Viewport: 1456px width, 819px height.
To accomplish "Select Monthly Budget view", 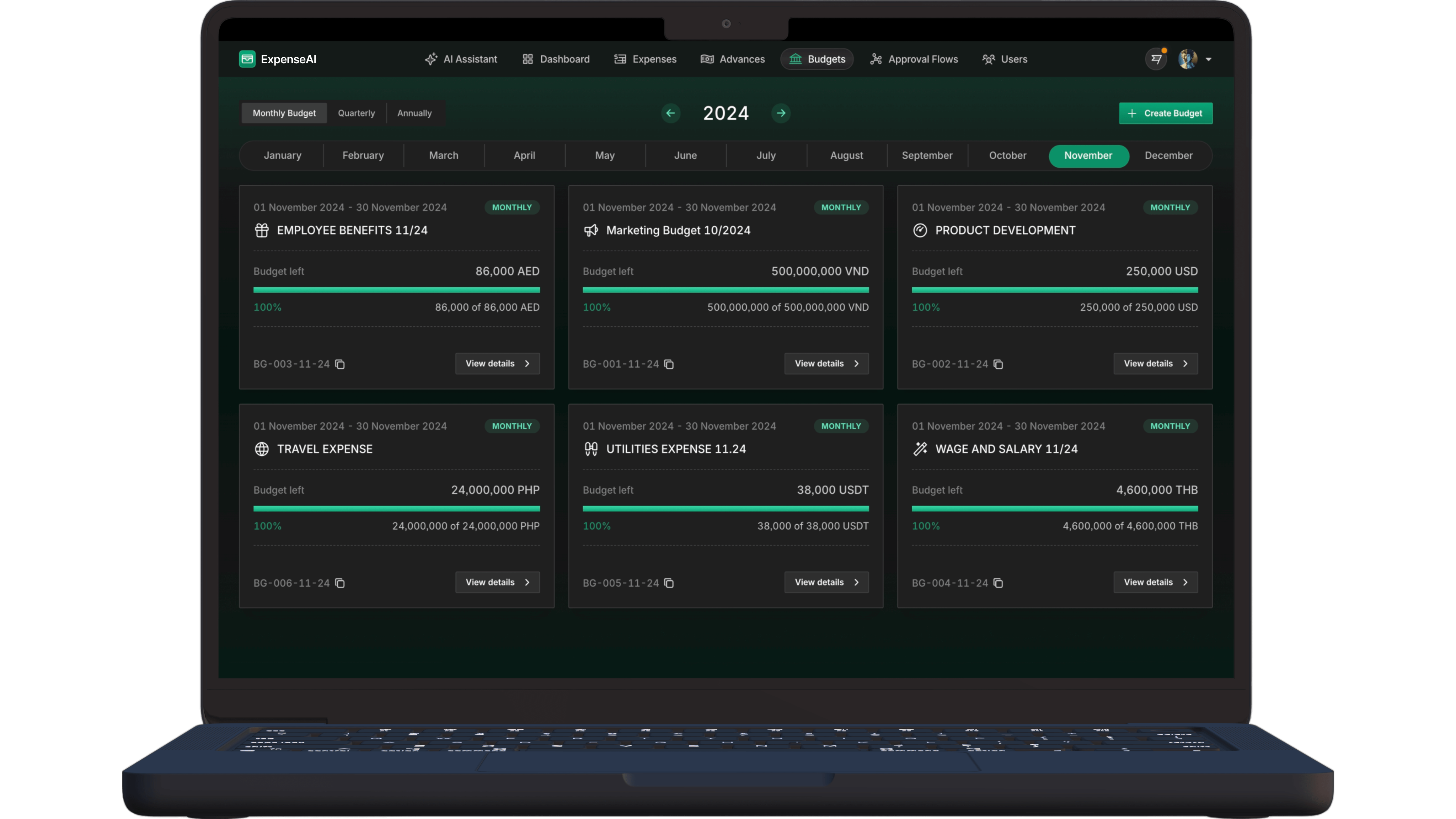I will (284, 113).
